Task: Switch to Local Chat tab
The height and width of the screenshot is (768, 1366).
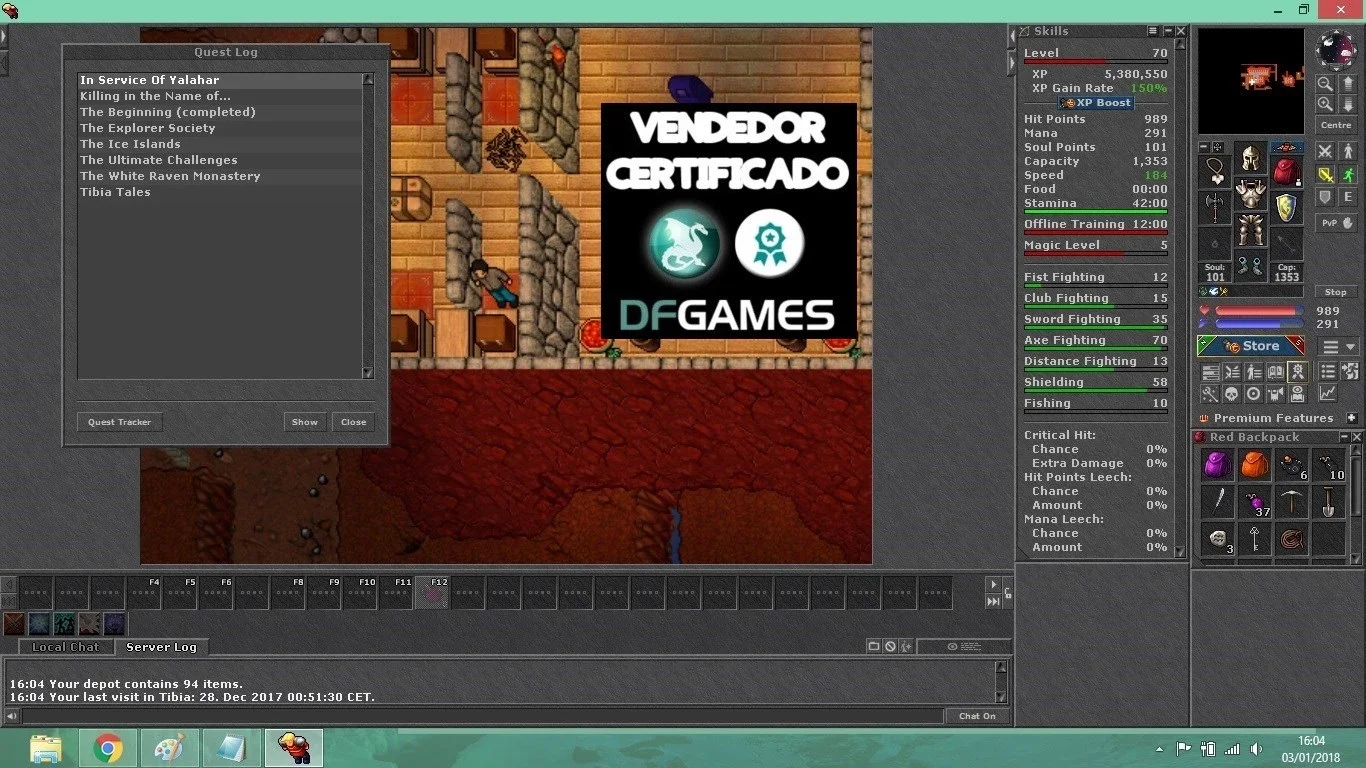Action: (66, 647)
